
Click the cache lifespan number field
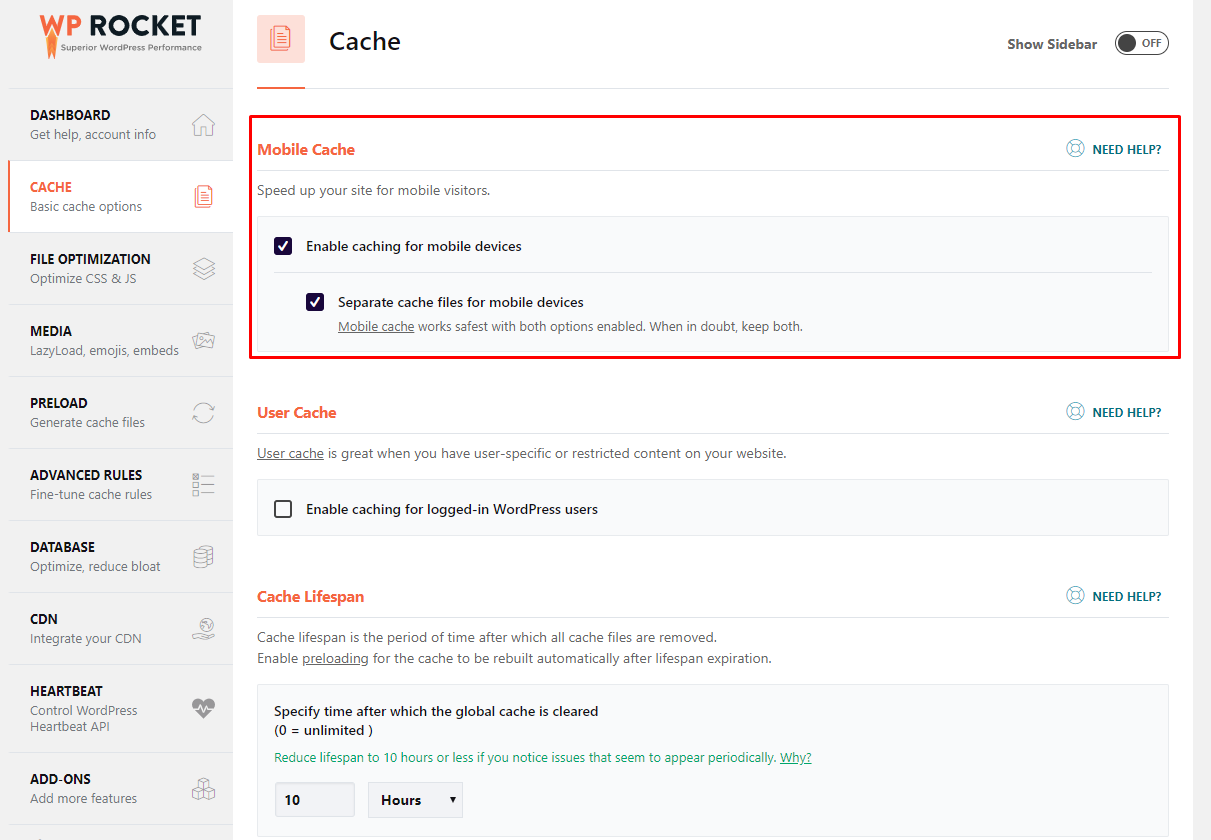(315, 800)
